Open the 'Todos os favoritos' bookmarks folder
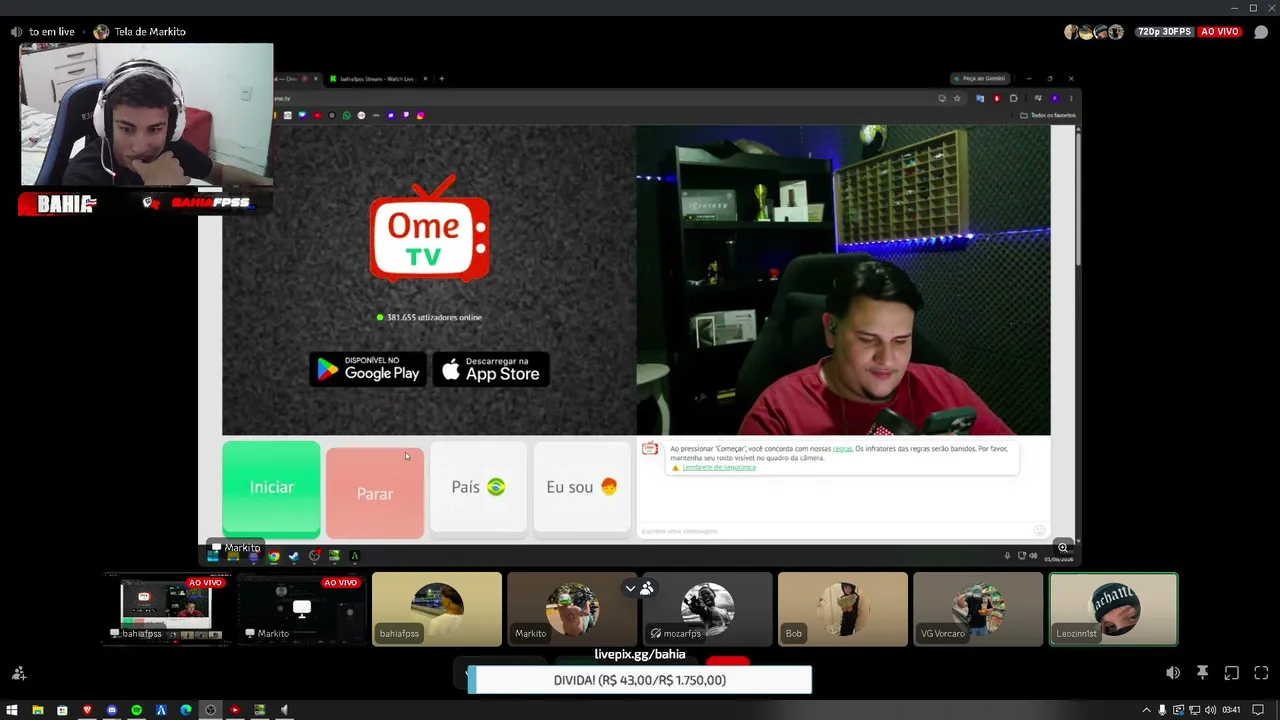The width and height of the screenshot is (1280, 720). tap(1048, 115)
